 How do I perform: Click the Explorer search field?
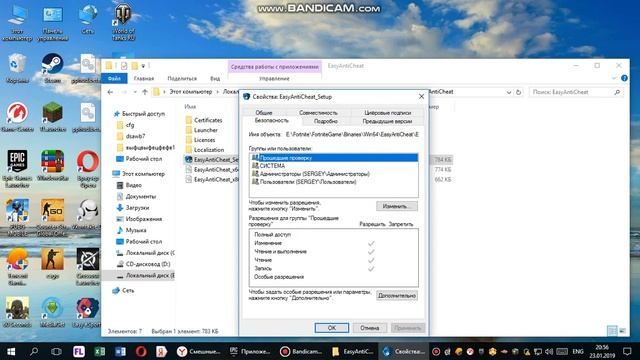click(x=576, y=92)
